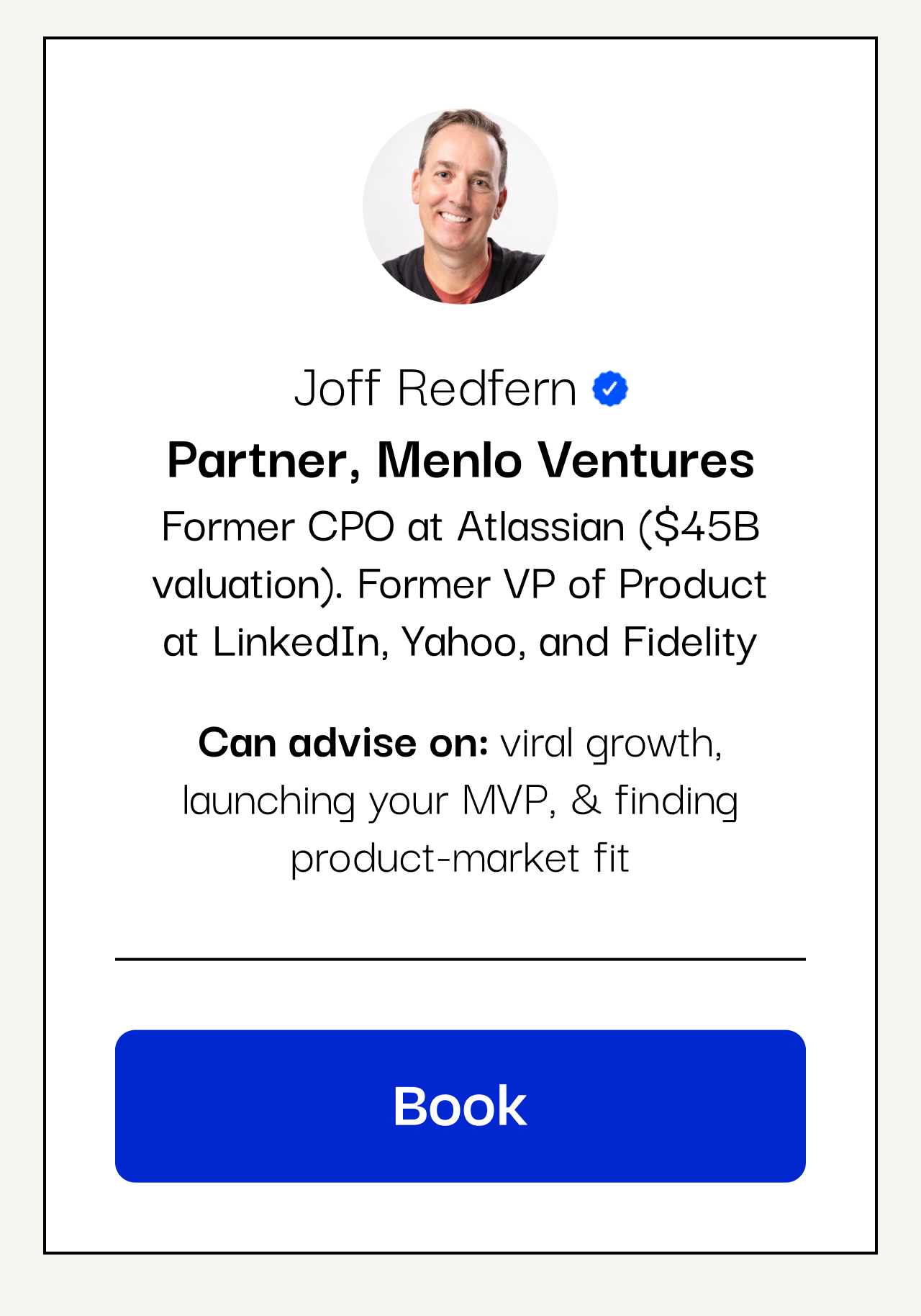The height and width of the screenshot is (1316, 921).
Task: Click the blue verified checkmark badge
Action: tap(610, 389)
